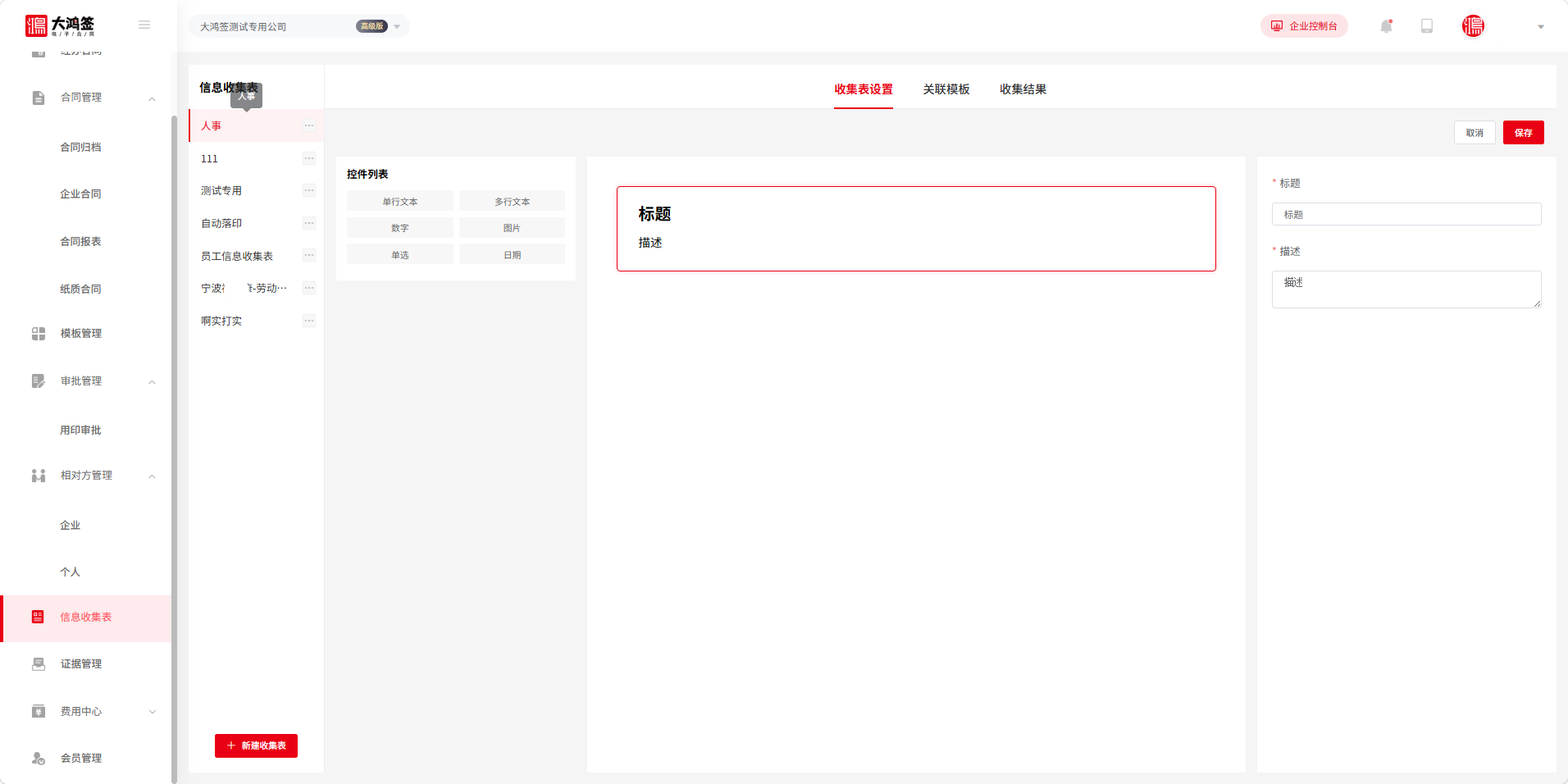Click the red 保存 button
The image size is (1568, 784).
click(1523, 133)
